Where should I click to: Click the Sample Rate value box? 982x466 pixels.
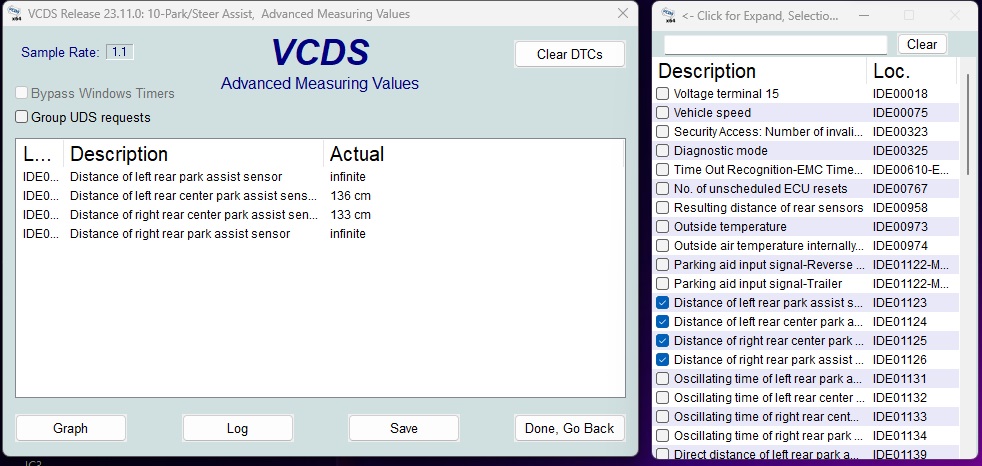click(119, 52)
